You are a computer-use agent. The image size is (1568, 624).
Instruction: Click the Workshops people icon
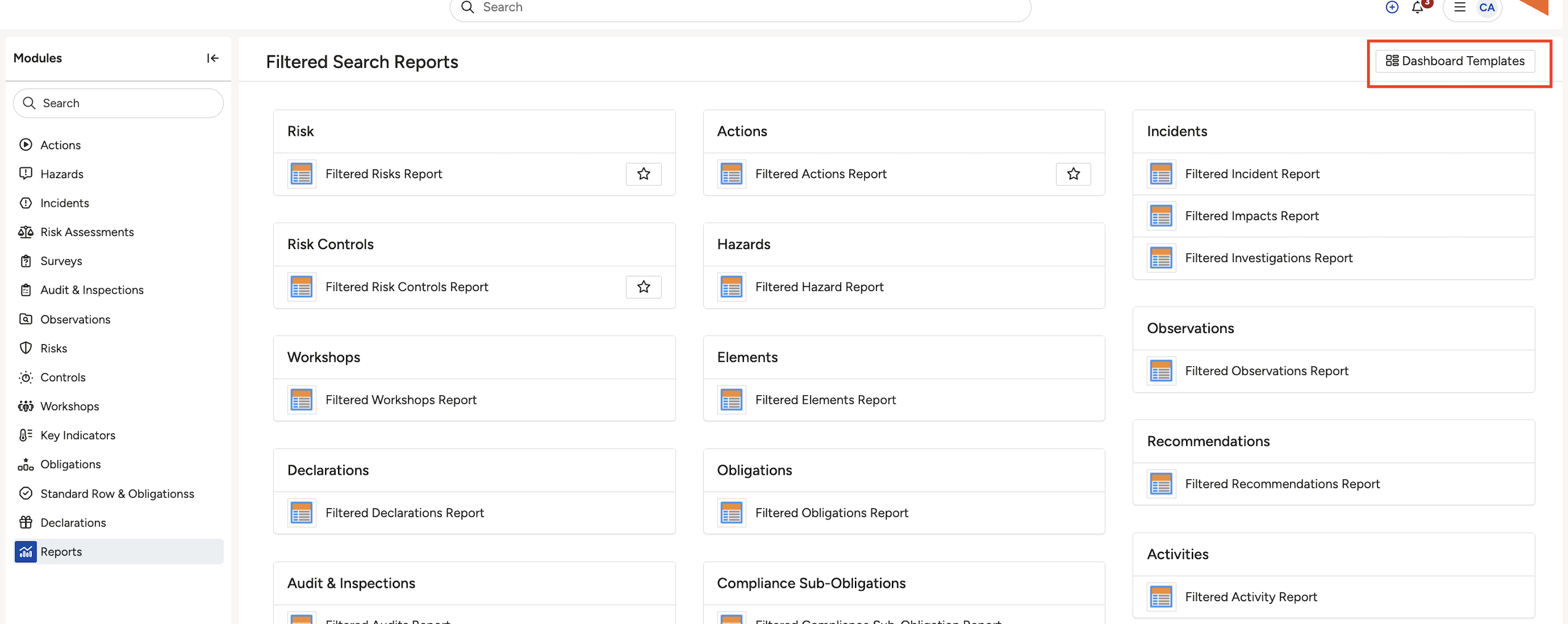pyautogui.click(x=26, y=406)
